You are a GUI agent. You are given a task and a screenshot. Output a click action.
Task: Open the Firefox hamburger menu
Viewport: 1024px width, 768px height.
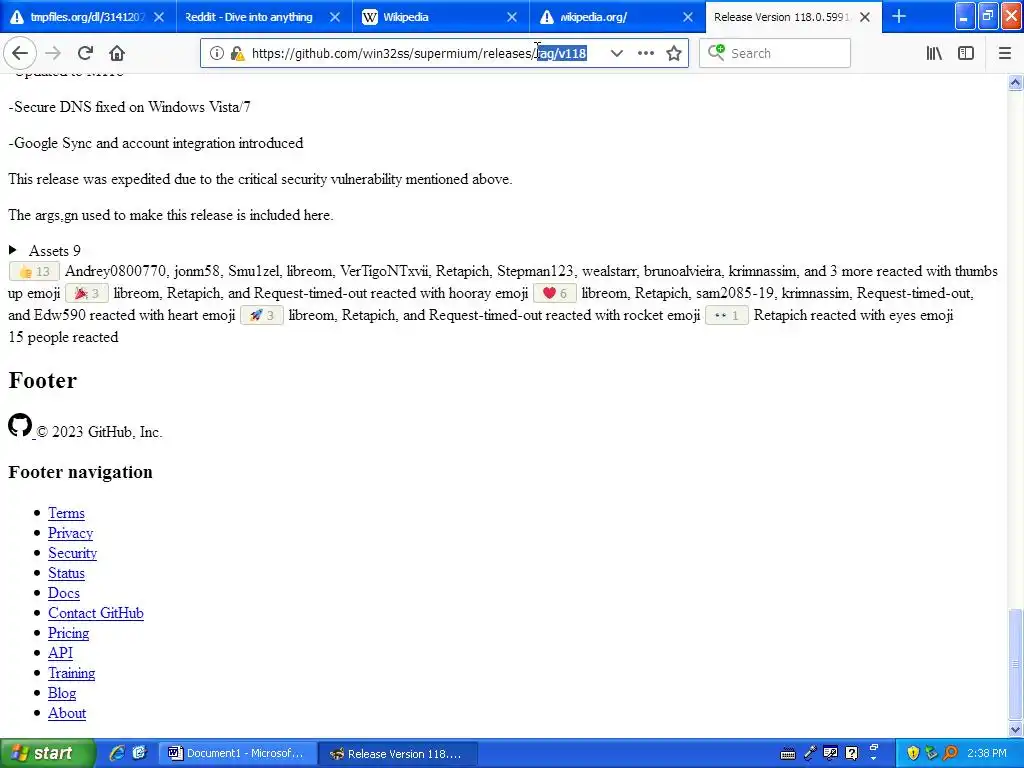(x=1004, y=54)
